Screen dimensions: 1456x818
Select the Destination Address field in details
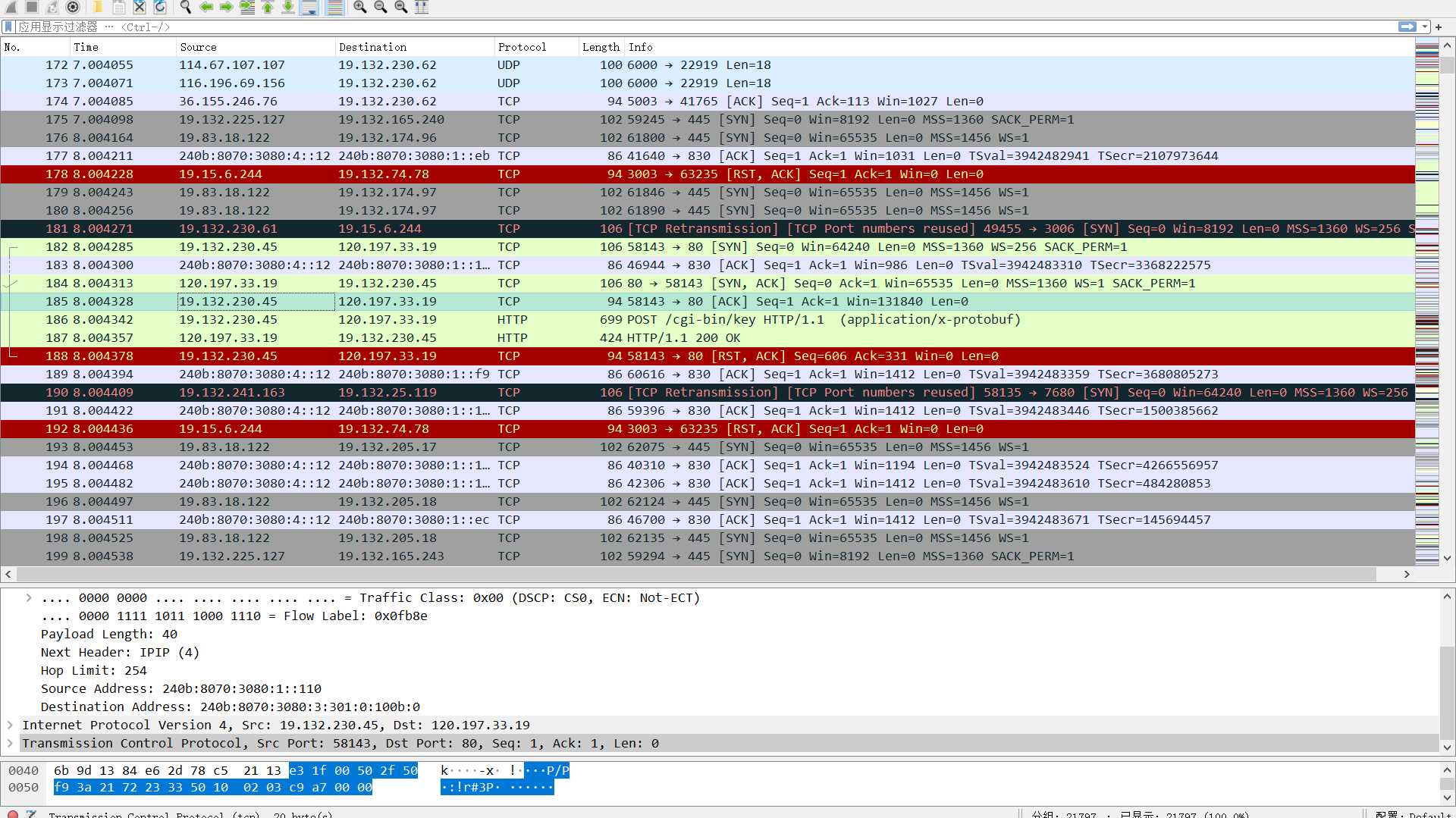231,707
